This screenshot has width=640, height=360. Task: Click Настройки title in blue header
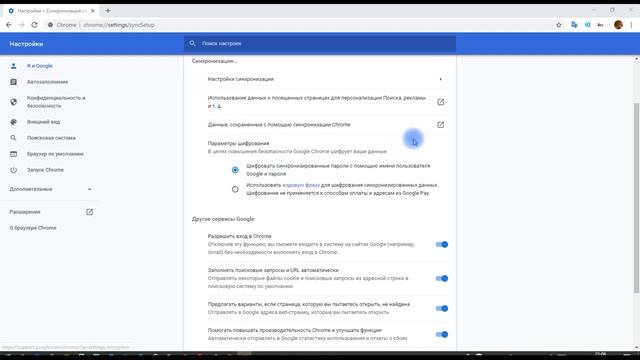click(26, 44)
